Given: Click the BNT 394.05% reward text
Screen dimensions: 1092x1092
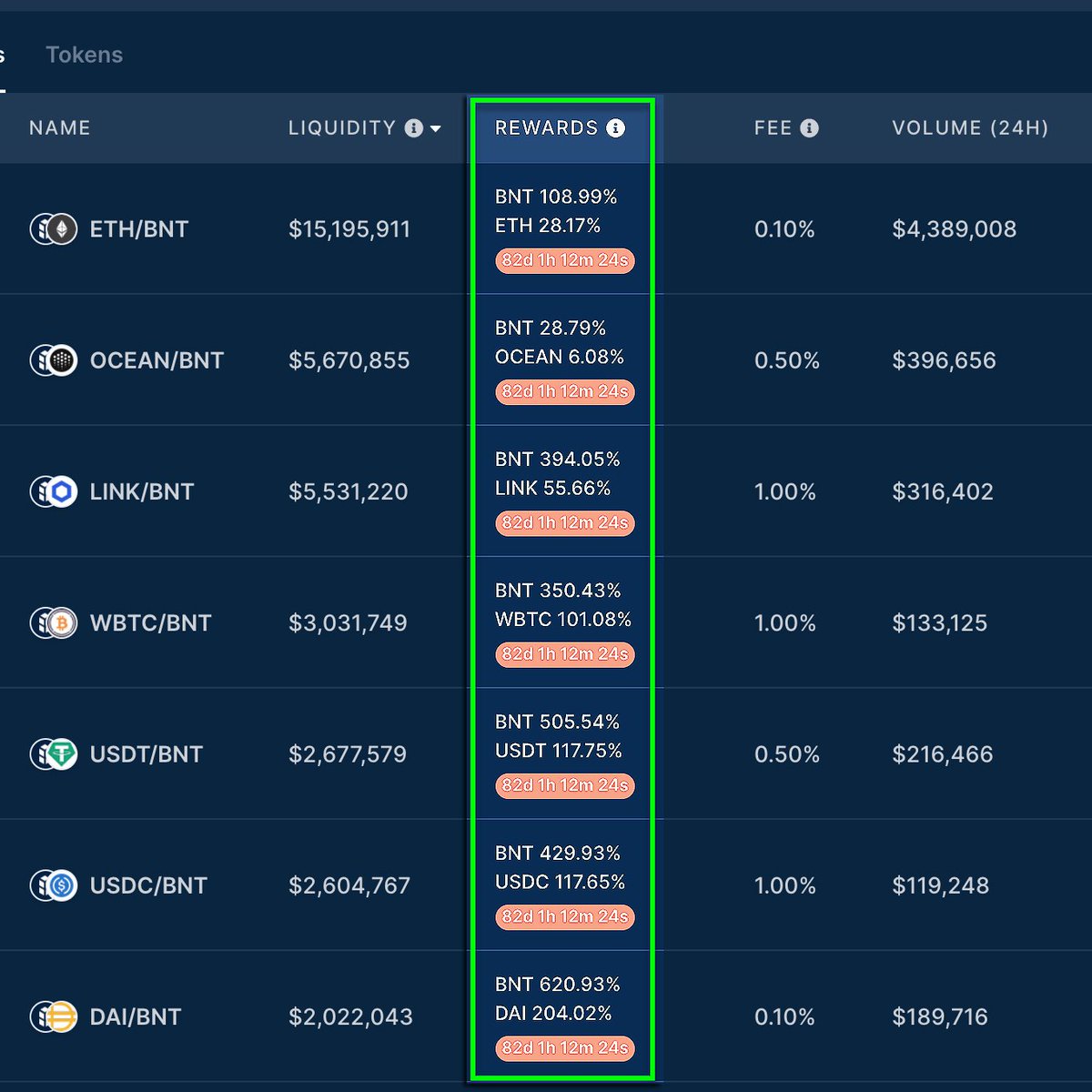Looking at the screenshot, I should tap(558, 460).
